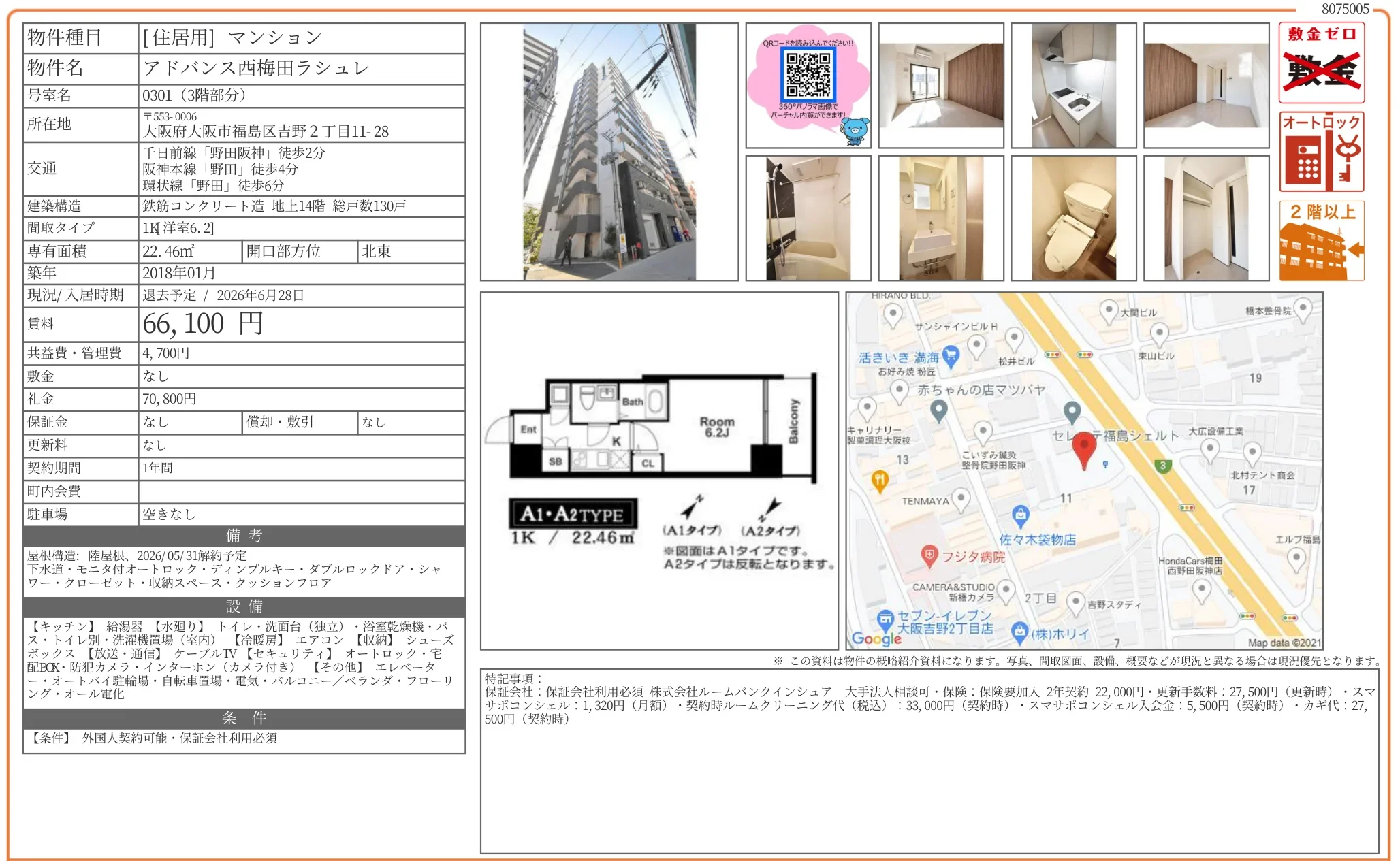
Task: Click the 佐々木袋物店 shopping map marker
Action: point(1020,515)
